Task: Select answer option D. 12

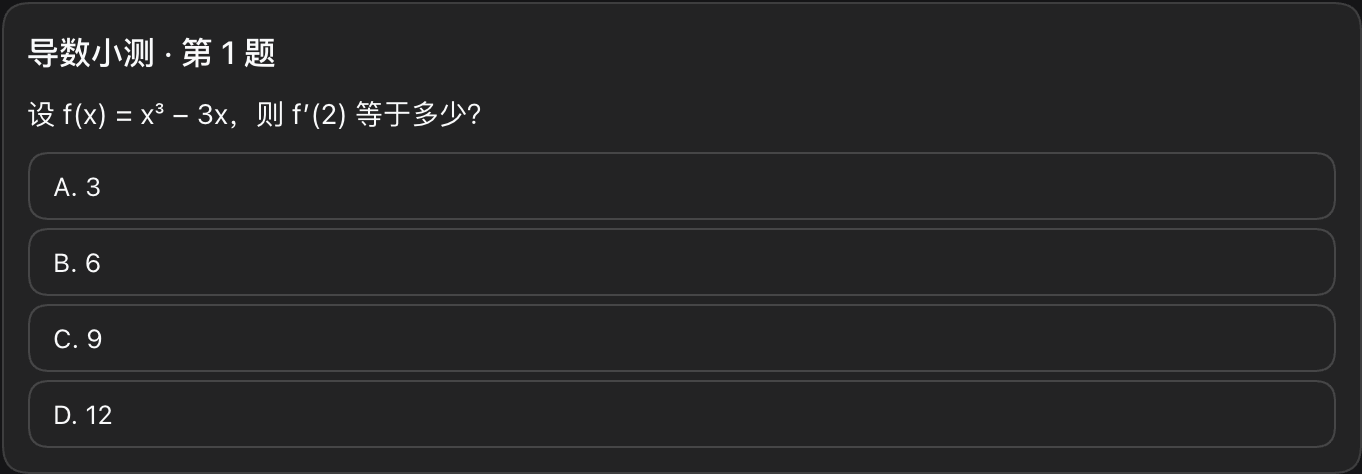Action: click(681, 415)
